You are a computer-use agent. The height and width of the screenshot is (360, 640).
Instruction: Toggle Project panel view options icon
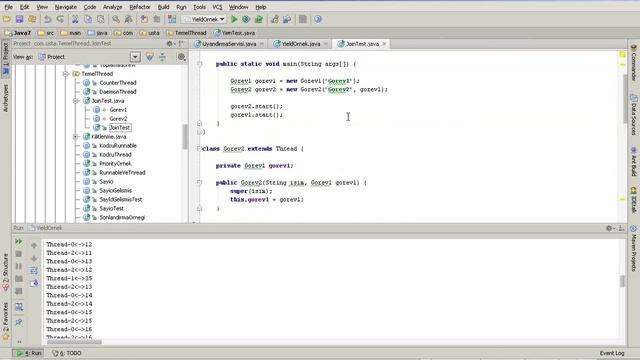point(182,57)
